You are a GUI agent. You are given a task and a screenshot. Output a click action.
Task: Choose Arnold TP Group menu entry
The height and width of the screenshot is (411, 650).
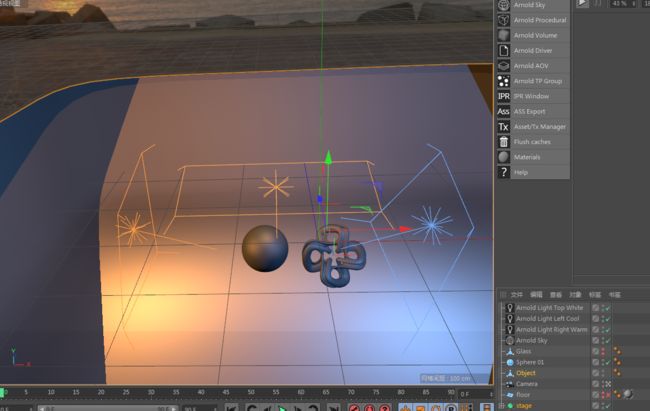(x=538, y=81)
